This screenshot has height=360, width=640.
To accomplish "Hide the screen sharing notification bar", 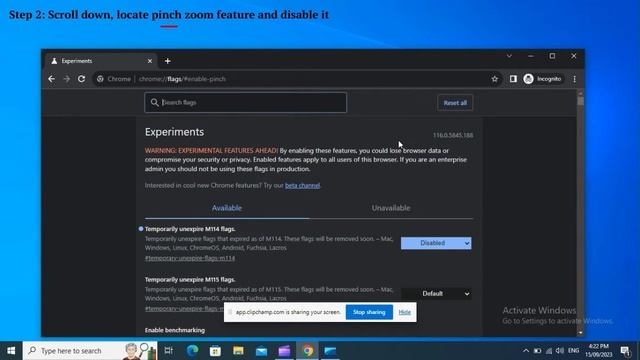I will [x=404, y=312].
